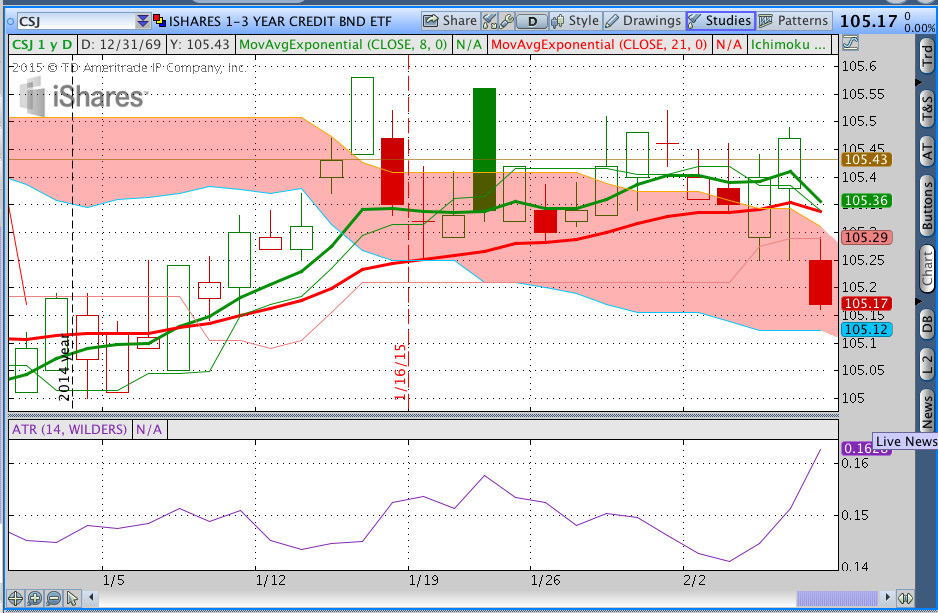938x613 pixels.
Task: Open the scissors chart tools icon
Action: pyautogui.click(x=489, y=22)
